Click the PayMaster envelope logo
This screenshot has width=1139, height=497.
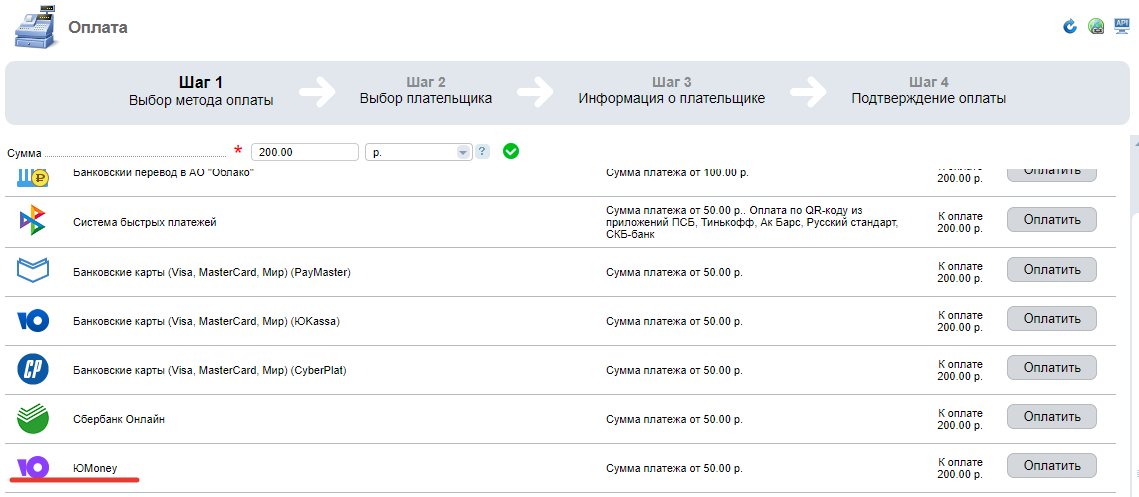click(x=33, y=271)
